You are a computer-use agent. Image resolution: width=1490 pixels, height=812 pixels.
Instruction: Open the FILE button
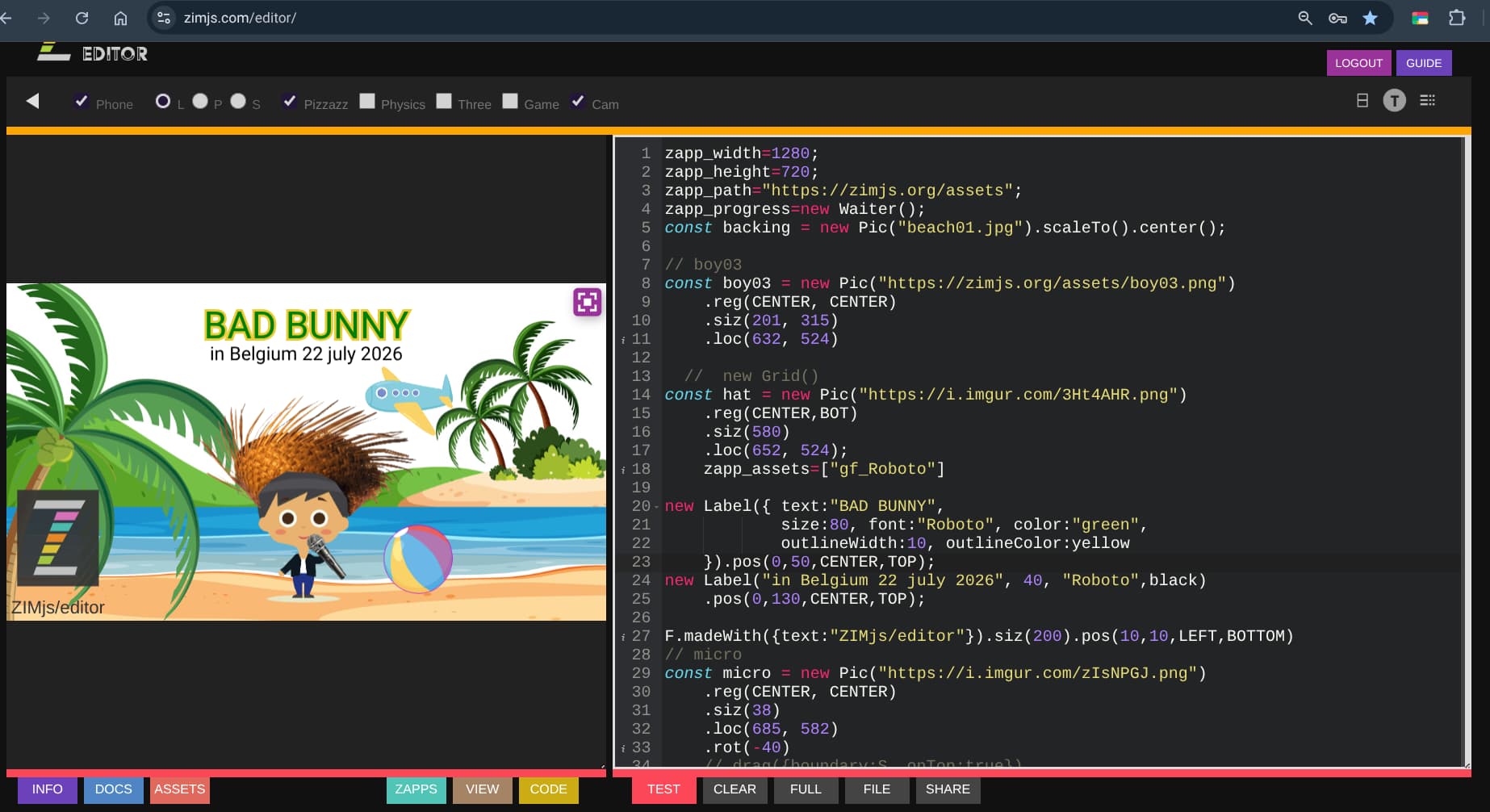click(877, 789)
